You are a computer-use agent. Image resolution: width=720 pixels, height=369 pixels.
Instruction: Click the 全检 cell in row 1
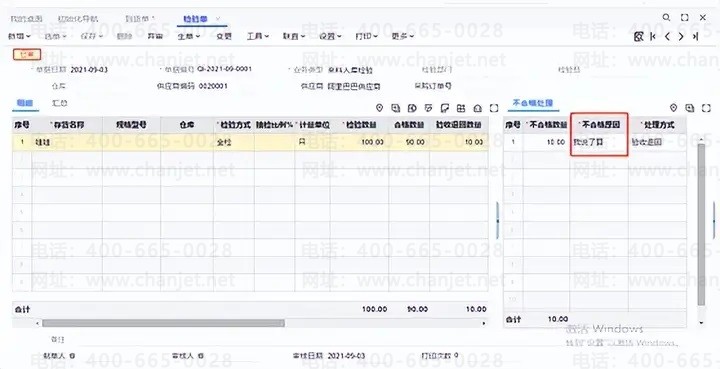pos(233,142)
